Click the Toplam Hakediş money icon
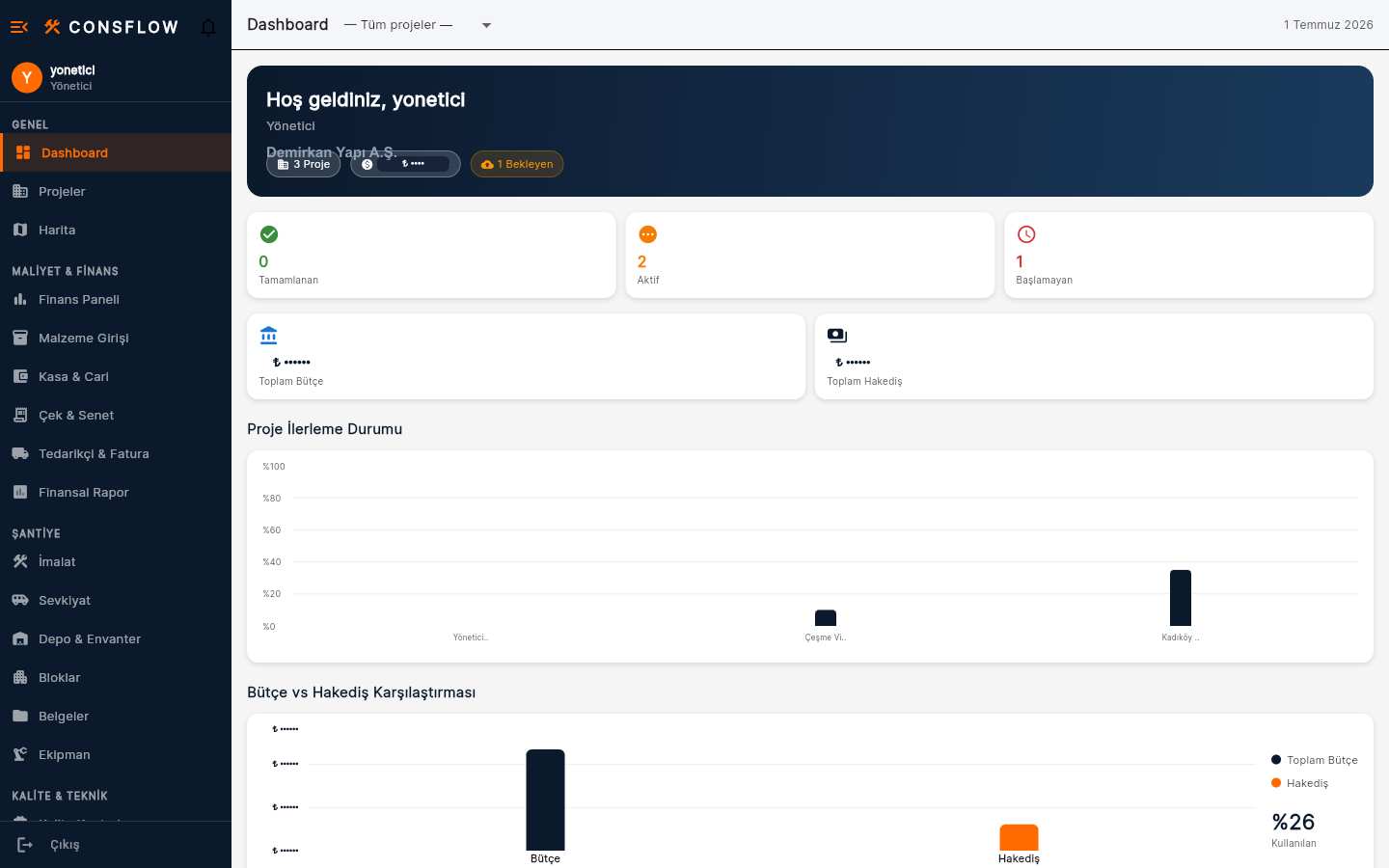 pos(837,336)
